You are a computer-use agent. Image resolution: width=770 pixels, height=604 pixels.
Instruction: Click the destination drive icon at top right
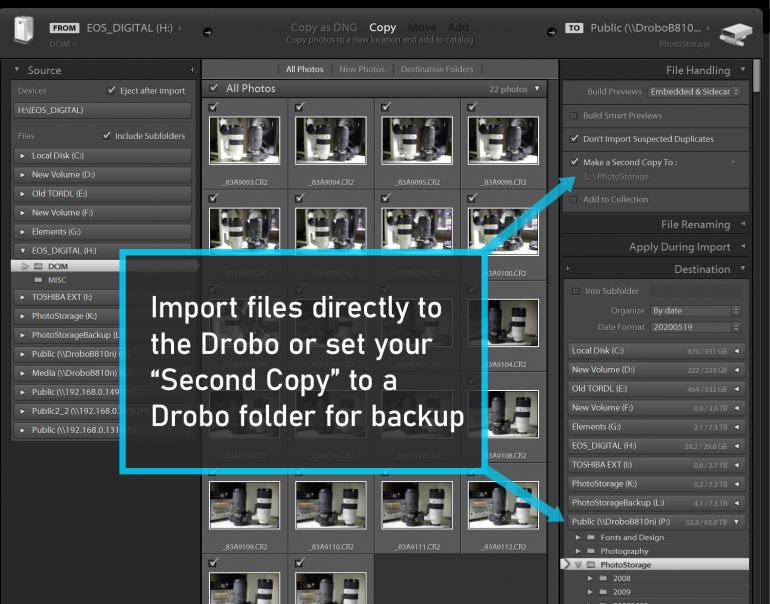[x=735, y=34]
